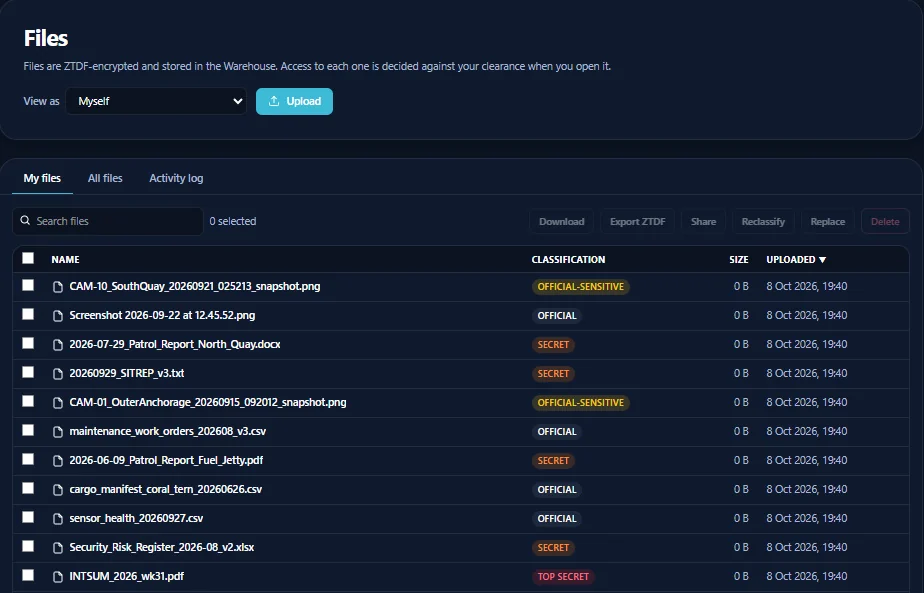Check the box for INTSUM_2026_wk31.pdf

coord(28,575)
